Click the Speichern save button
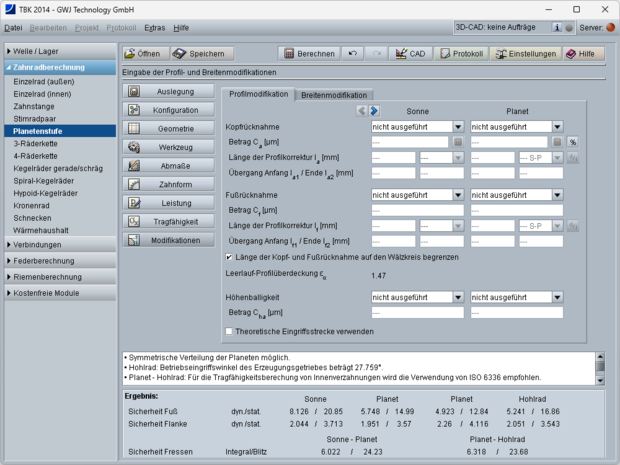This screenshot has height=465, width=620. coord(203,53)
